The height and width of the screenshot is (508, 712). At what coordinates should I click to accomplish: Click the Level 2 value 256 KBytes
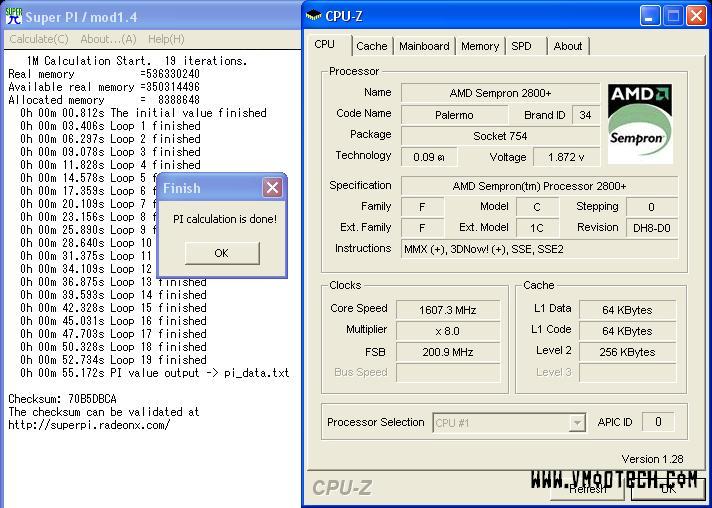pos(627,352)
